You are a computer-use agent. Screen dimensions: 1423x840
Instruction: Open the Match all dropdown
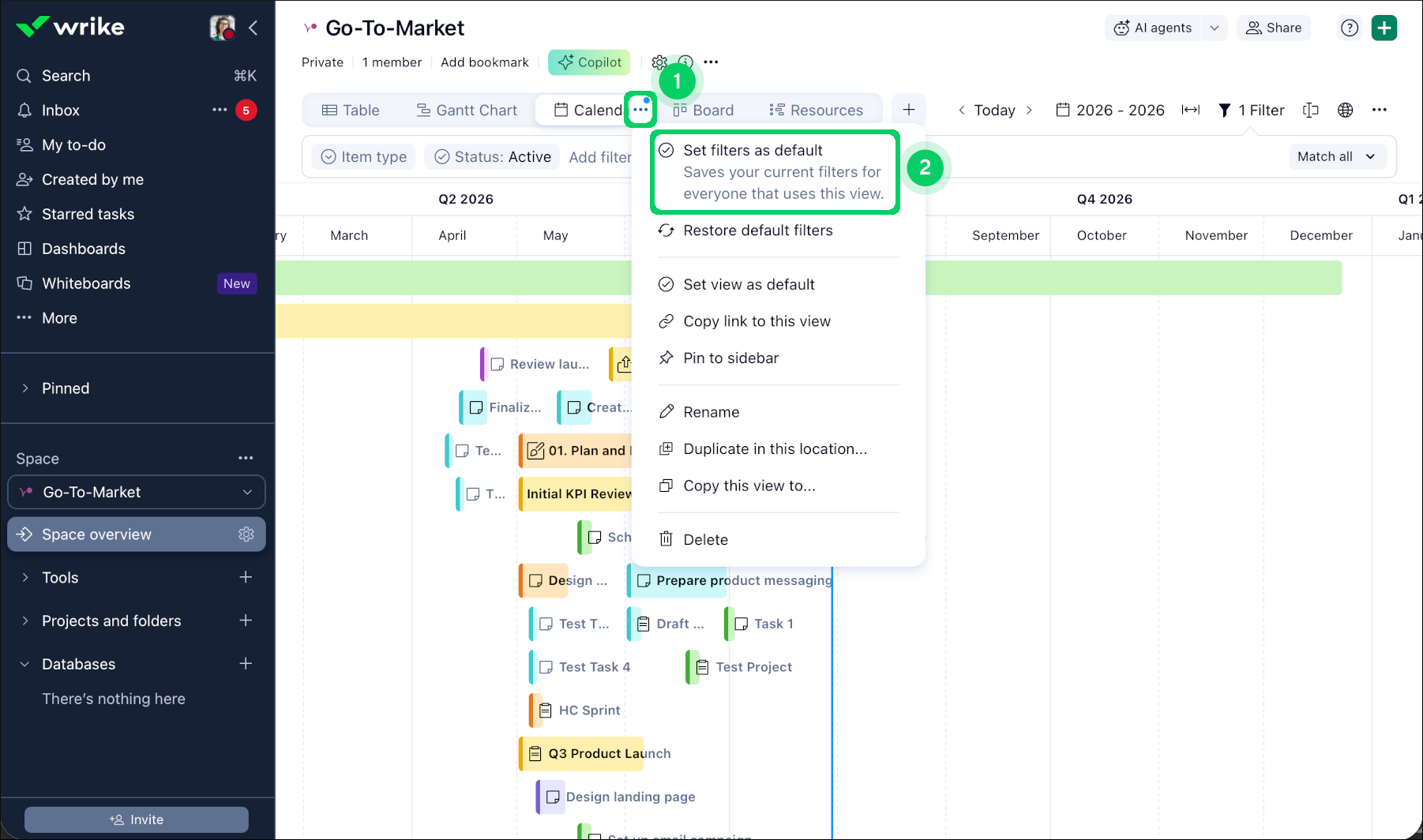click(x=1336, y=156)
